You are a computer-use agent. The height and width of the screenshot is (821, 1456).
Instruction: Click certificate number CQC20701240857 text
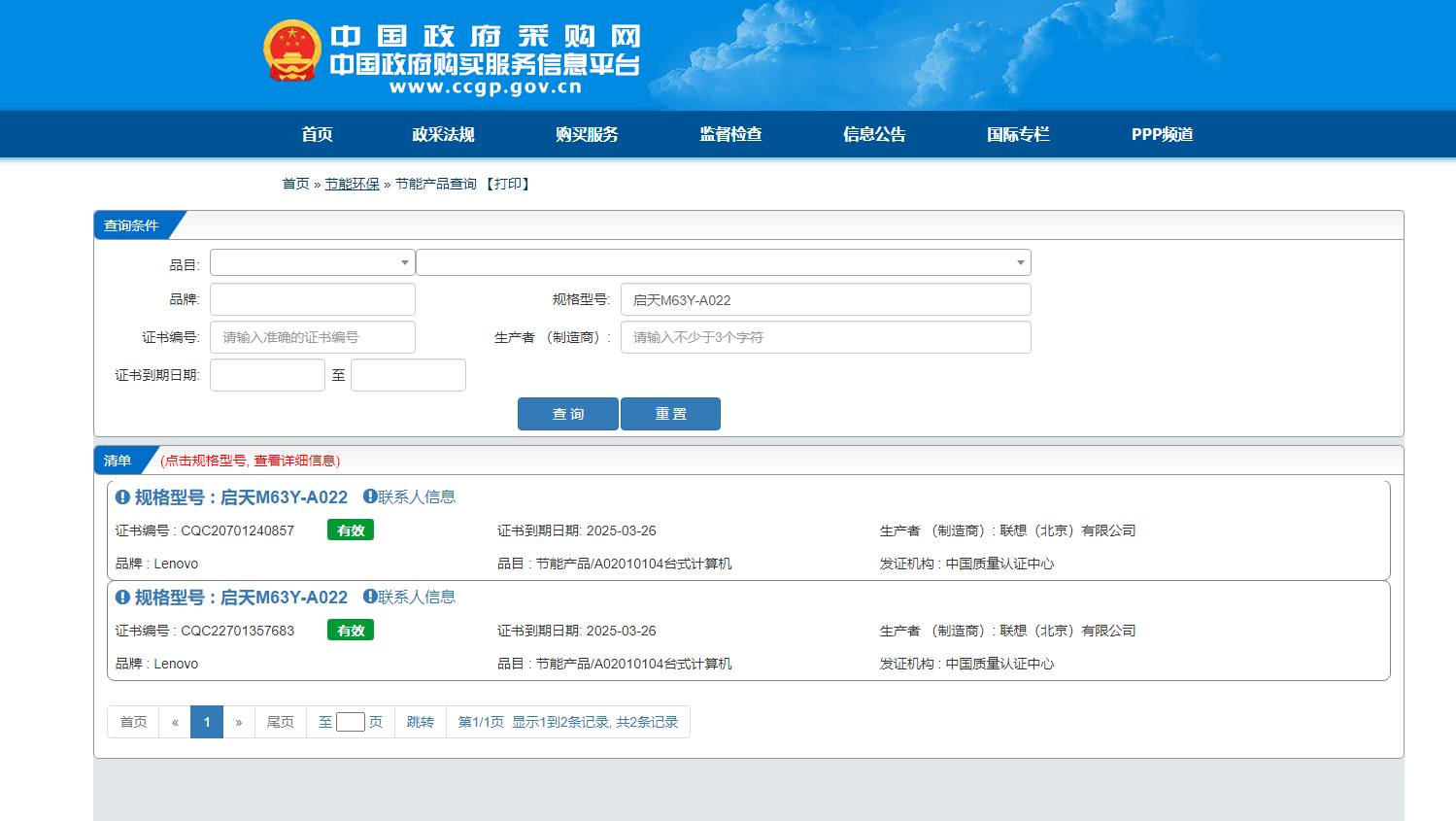[237, 530]
